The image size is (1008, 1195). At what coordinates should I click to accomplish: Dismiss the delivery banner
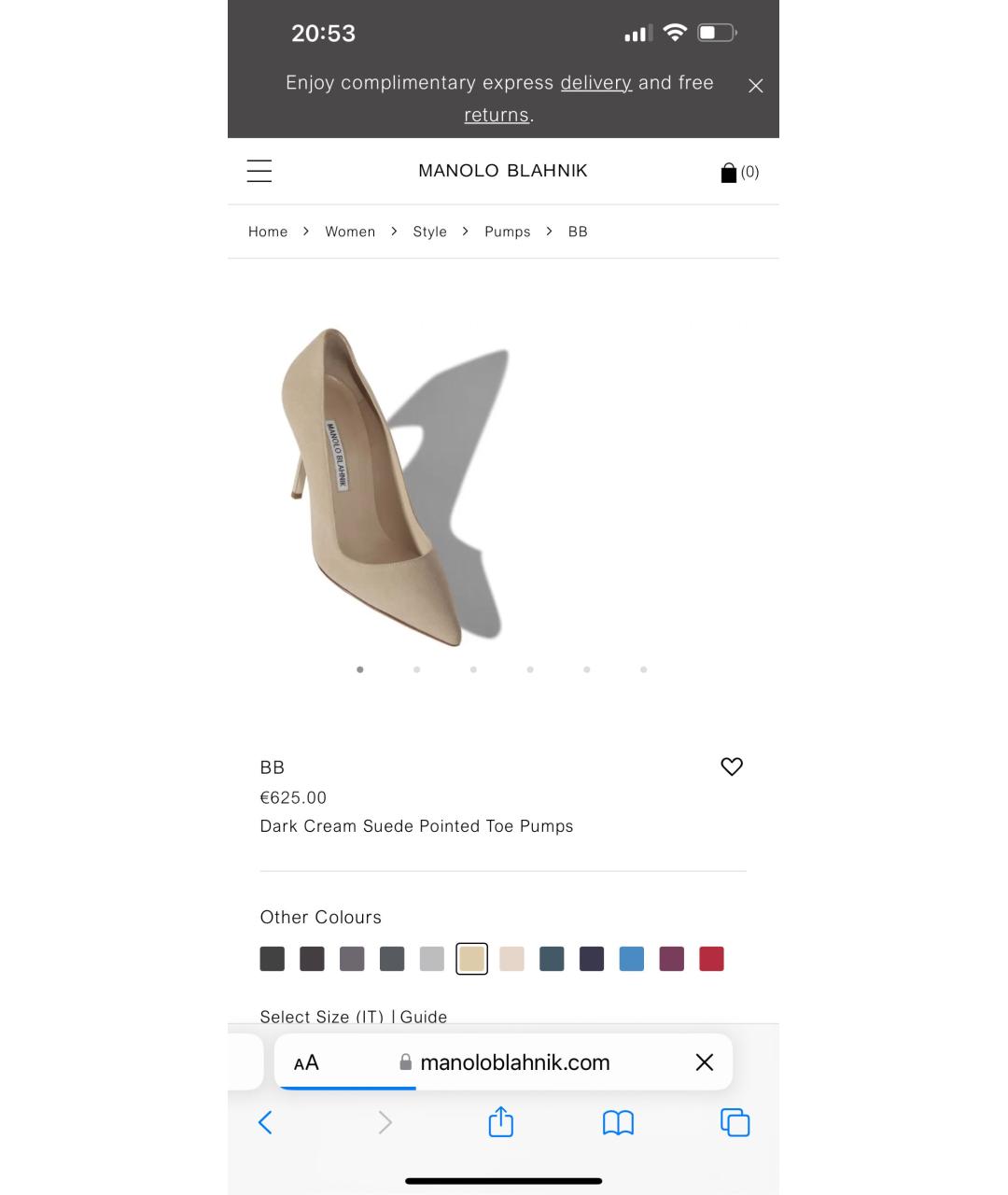coord(756,86)
